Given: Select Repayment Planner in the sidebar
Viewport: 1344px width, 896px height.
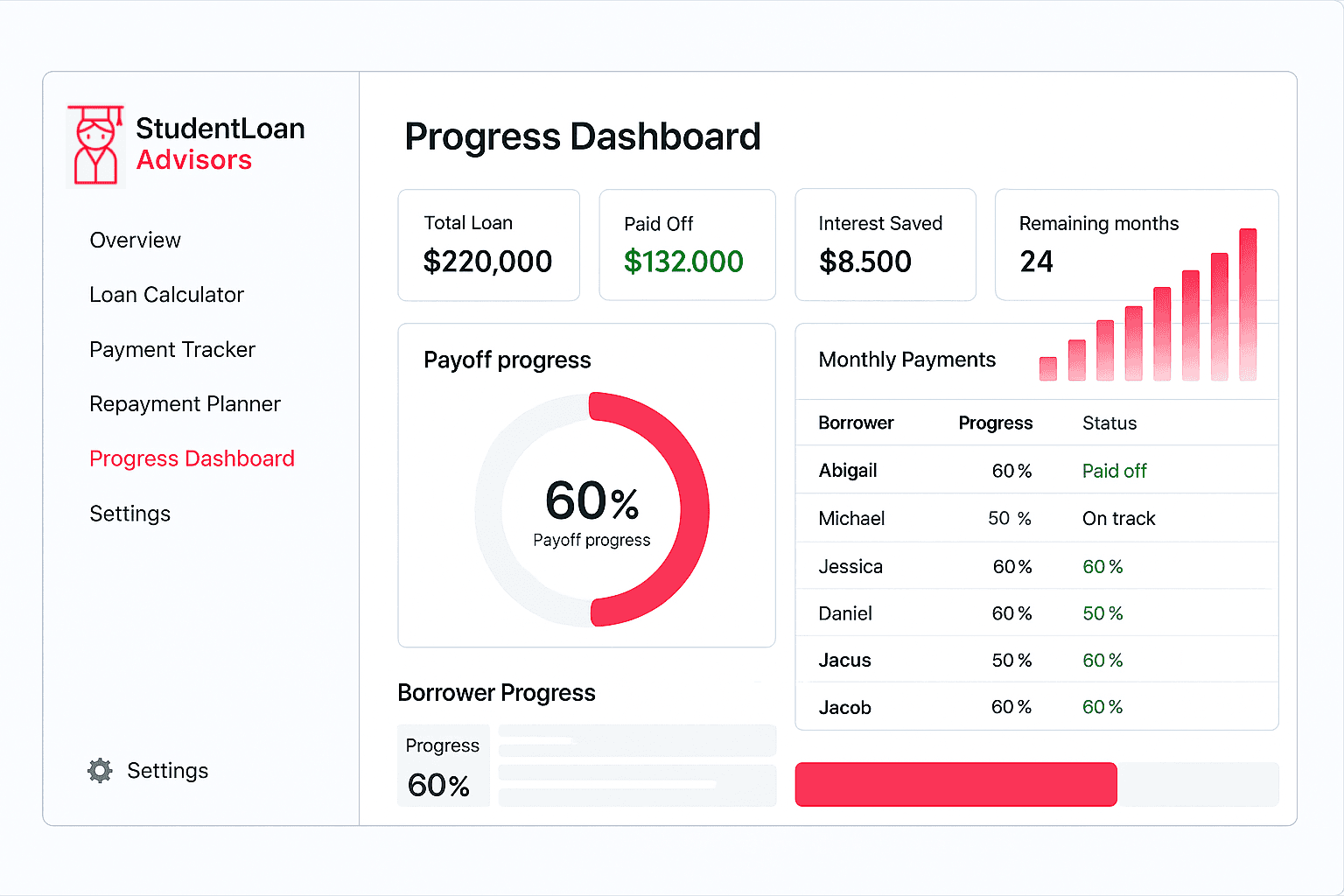Looking at the screenshot, I should [185, 404].
